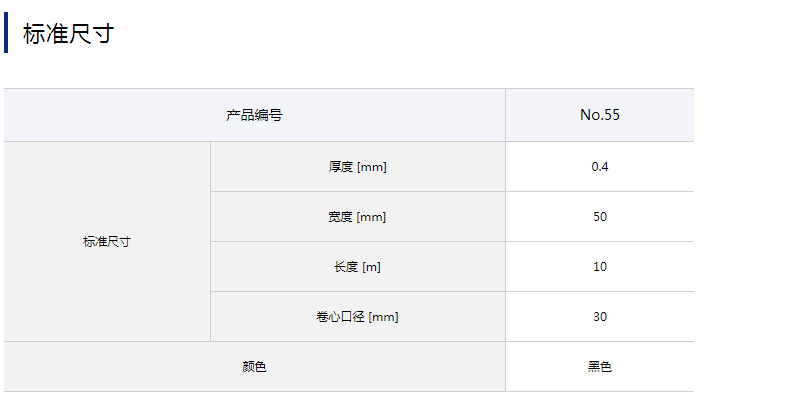Click the 宽度 label text
This screenshot has width=802, height=411.
click(341, 217)
